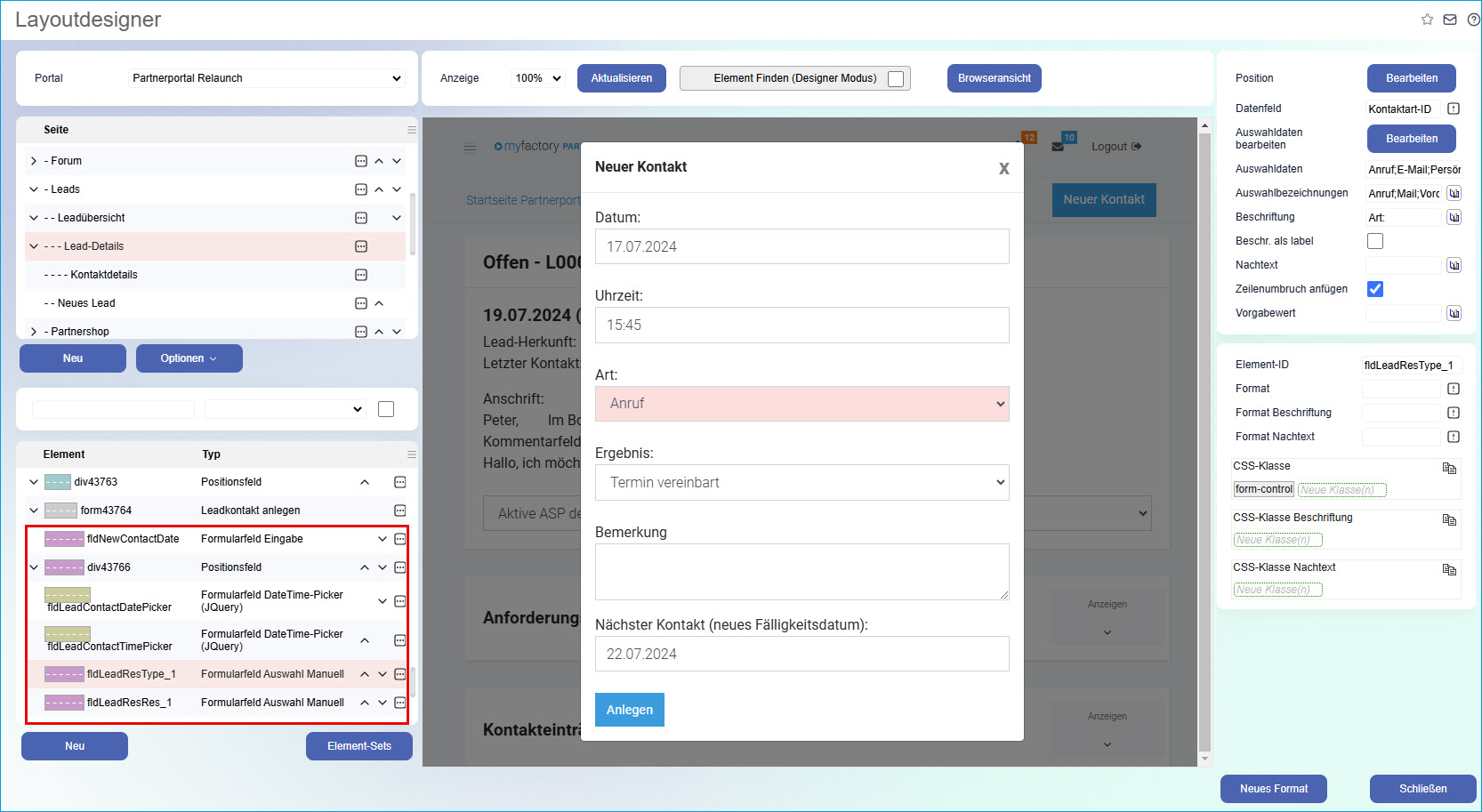Enable Element Finden (Designer Modus) checkbox

point(896,79)
